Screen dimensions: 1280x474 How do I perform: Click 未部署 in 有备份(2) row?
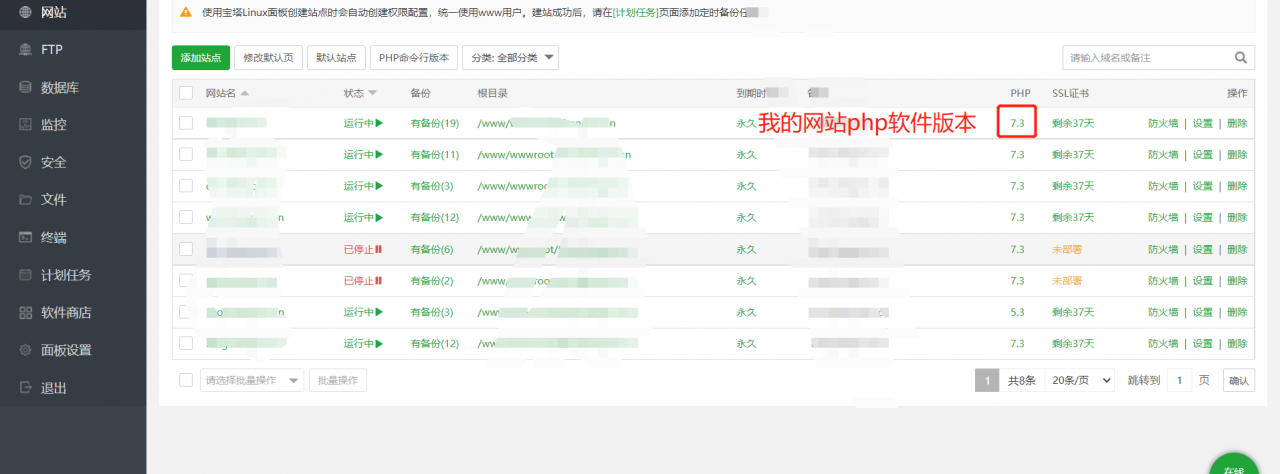point(1067,281)
